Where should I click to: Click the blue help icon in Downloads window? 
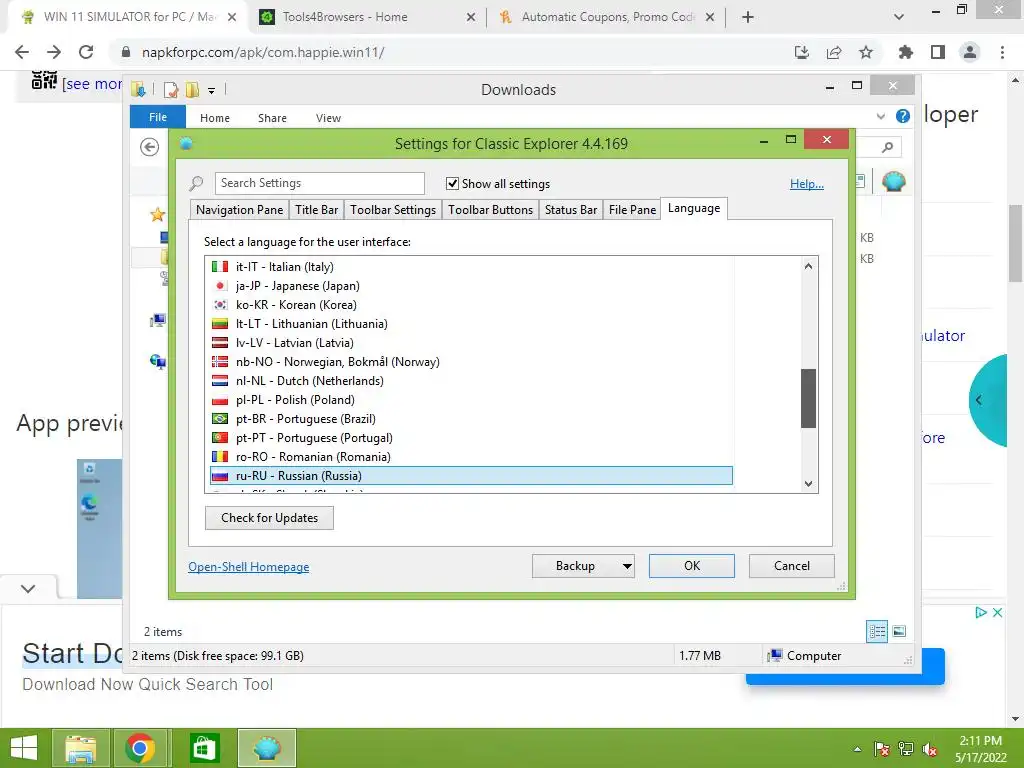tap(903, 116)
